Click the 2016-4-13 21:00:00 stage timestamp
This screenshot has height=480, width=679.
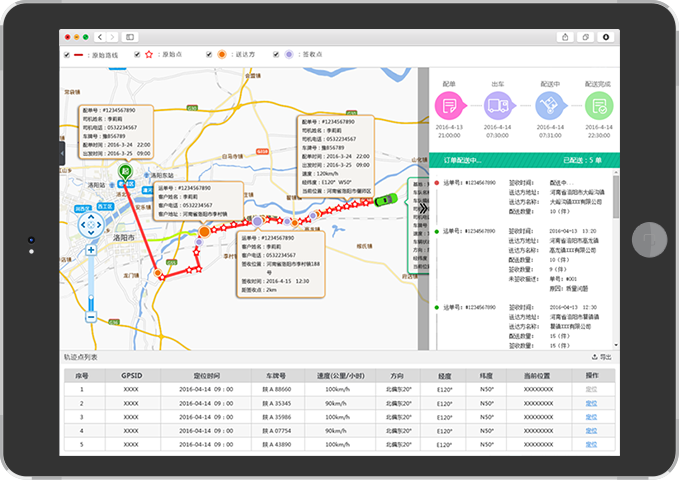point(449,131)
